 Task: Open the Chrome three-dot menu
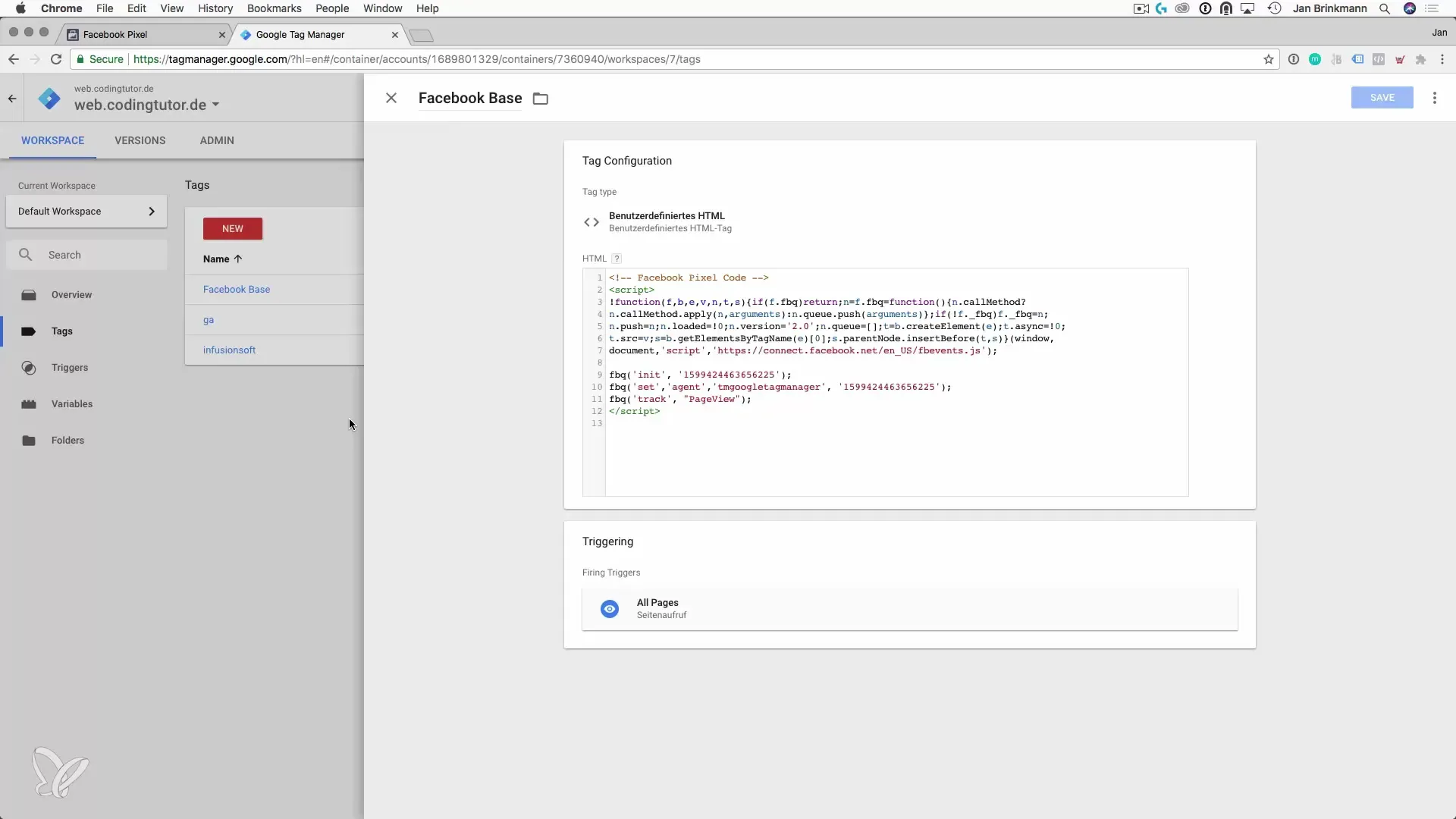tap(1442, 59)
